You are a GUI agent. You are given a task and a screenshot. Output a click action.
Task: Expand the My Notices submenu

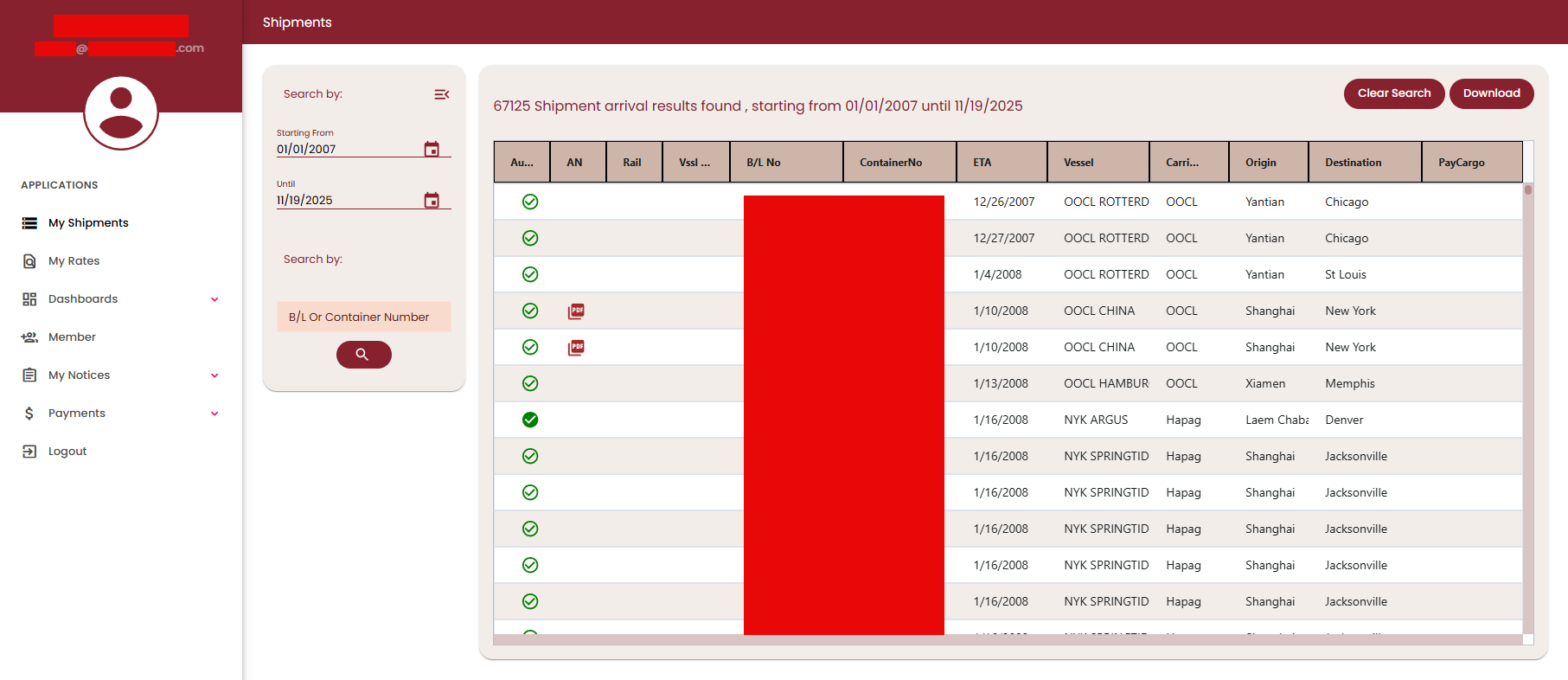pyautogui.click(x=214, y=375)
